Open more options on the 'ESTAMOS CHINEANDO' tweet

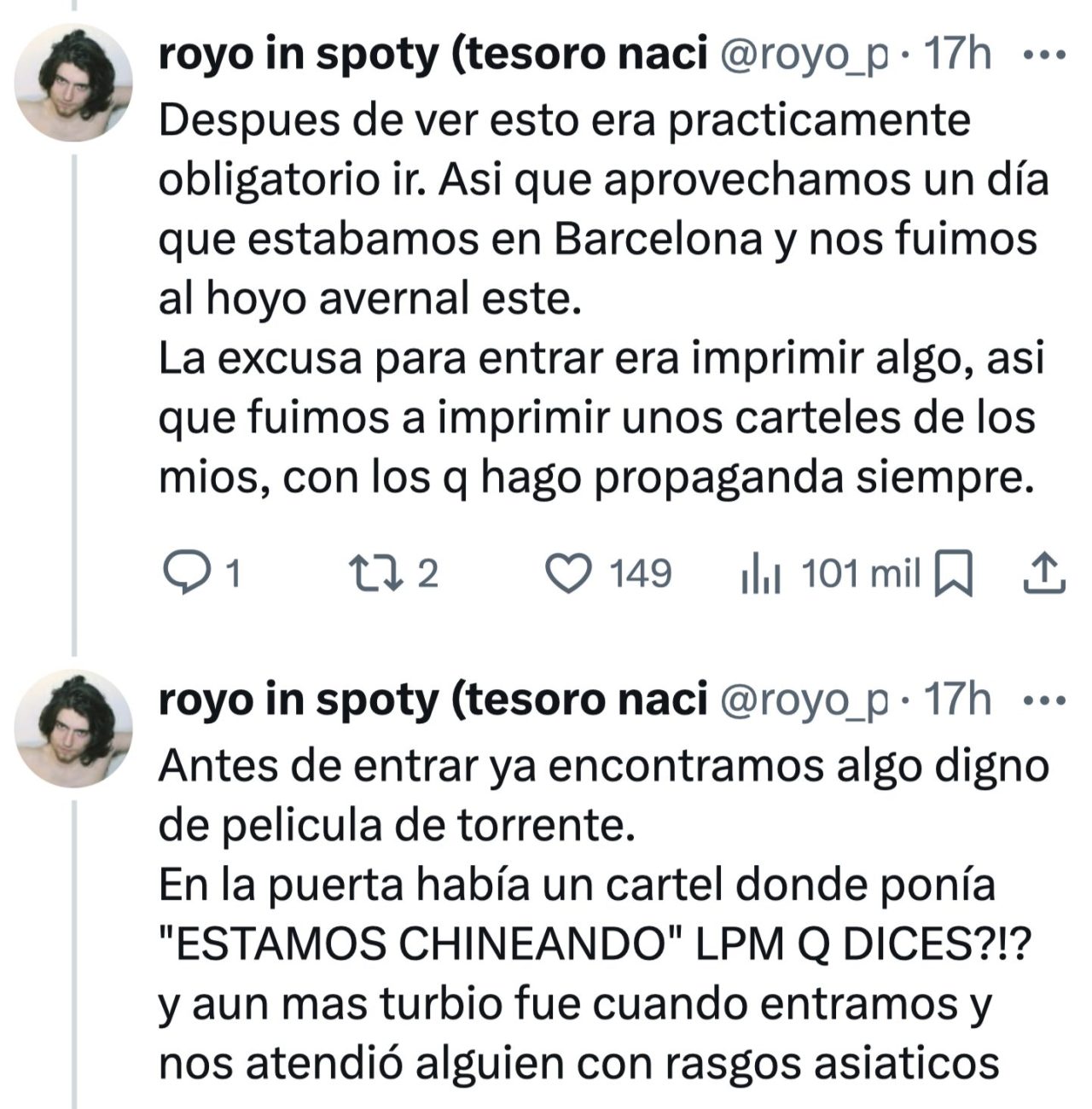(x=1043, y=701)
